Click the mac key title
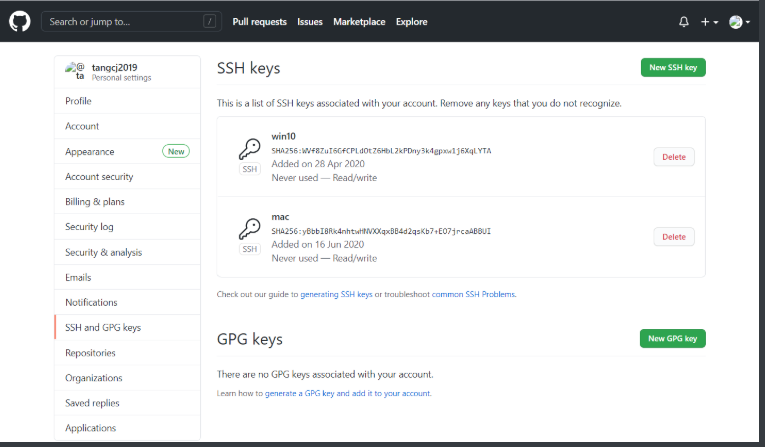Viewport: 765px width, 447px height. (280, 217)
